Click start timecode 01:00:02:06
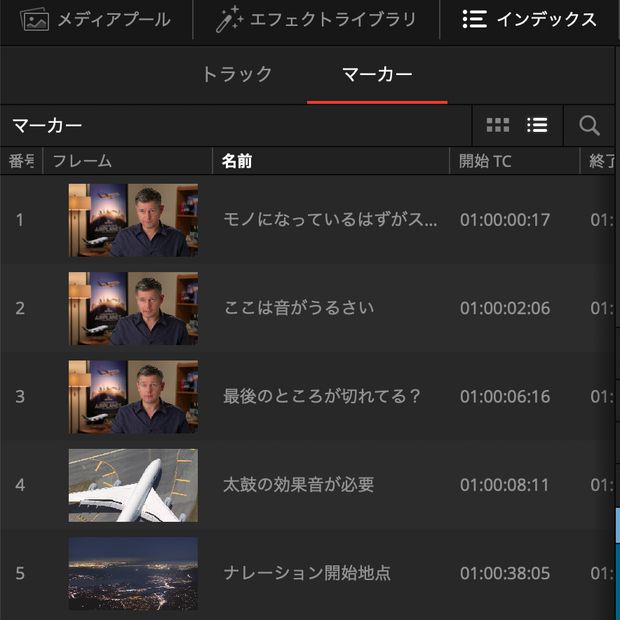This screenshot has width=620, height=620. (x=505, y=308)
